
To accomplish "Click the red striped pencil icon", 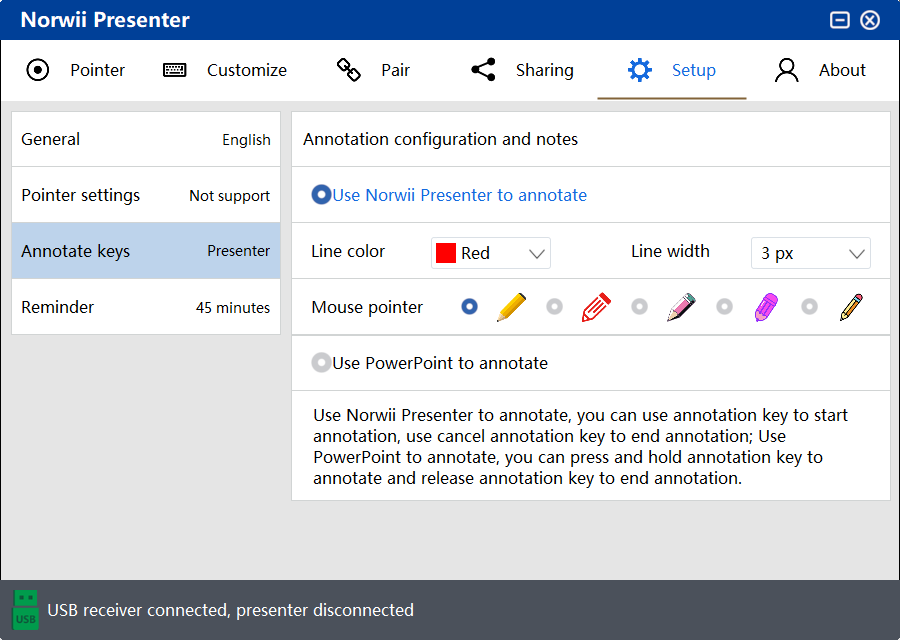I will click(x=596, y=307).
